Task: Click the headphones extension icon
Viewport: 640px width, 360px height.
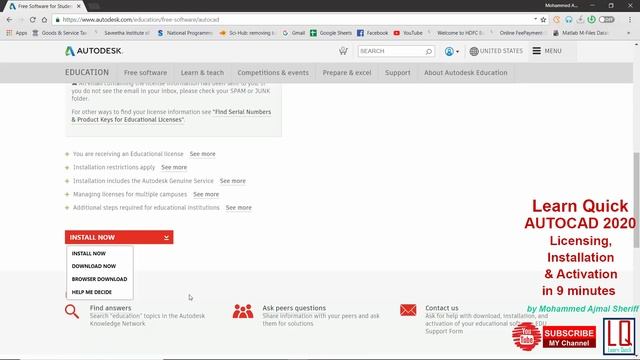Action: tap(569, 20)
